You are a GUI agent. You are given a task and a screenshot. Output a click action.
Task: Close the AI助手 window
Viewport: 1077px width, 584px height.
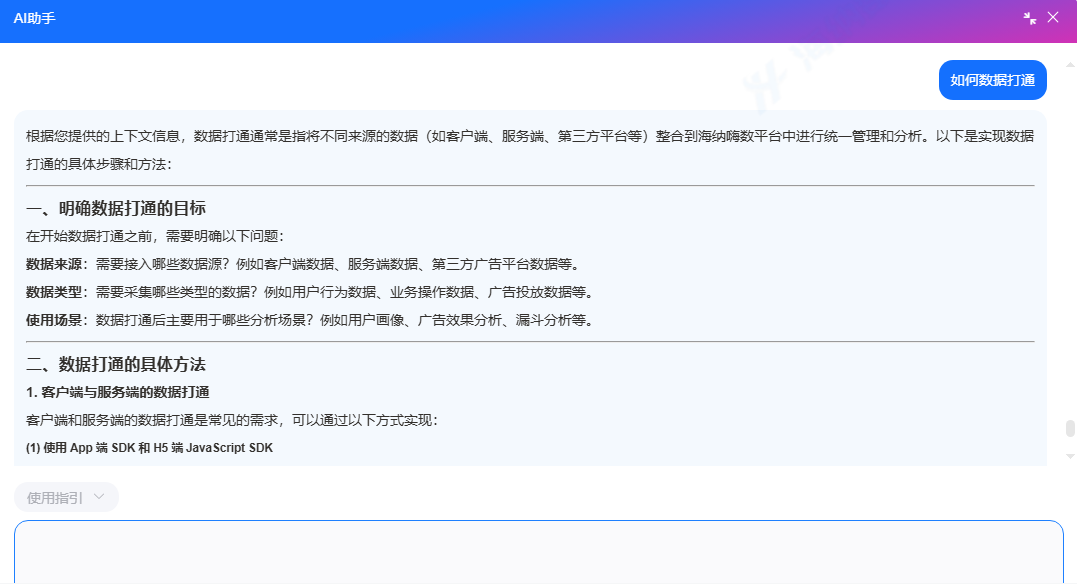click(x=1053, y=17)
